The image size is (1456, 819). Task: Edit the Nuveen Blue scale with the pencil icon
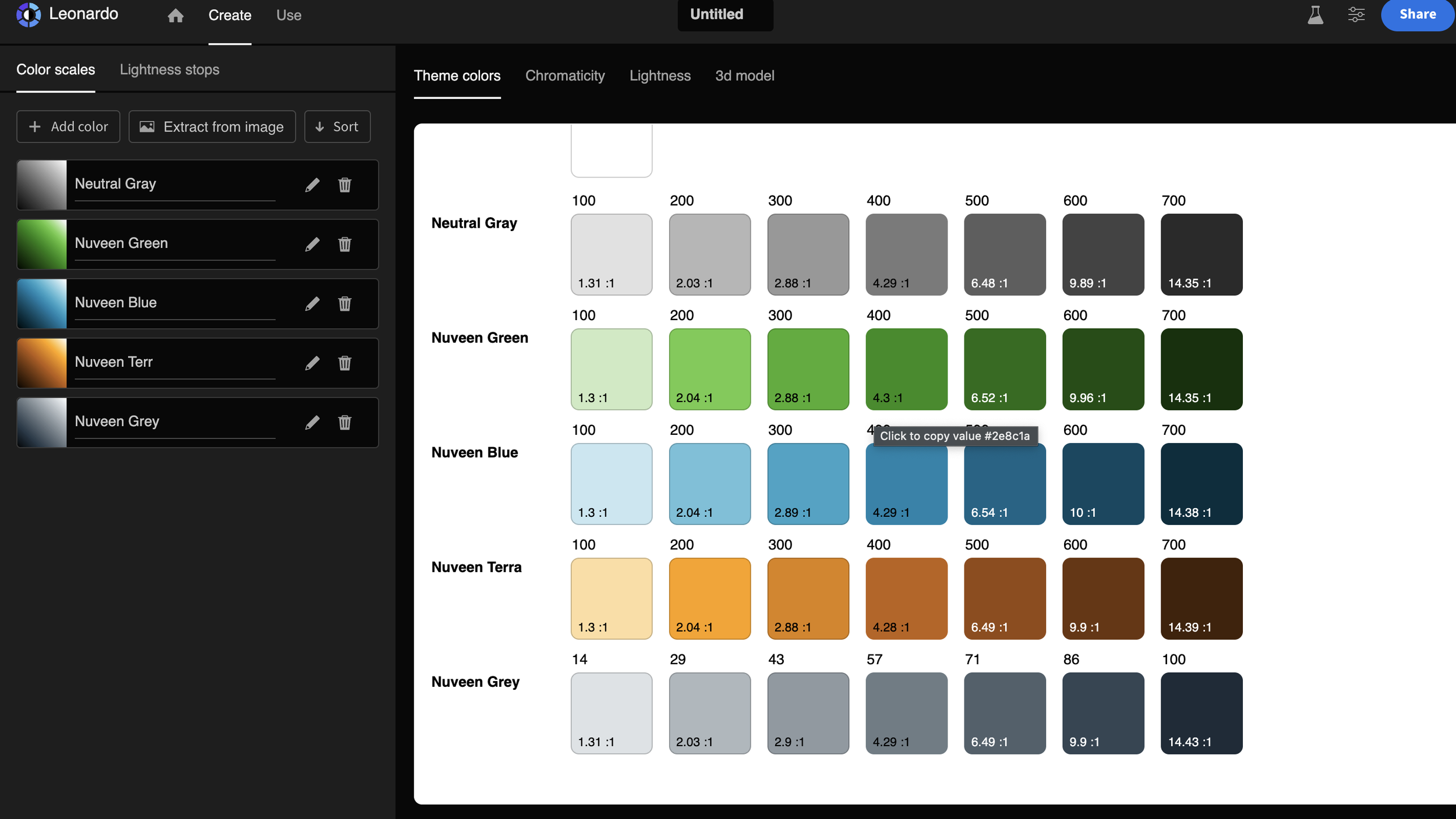pyautogui.click(x=312, y=304)
